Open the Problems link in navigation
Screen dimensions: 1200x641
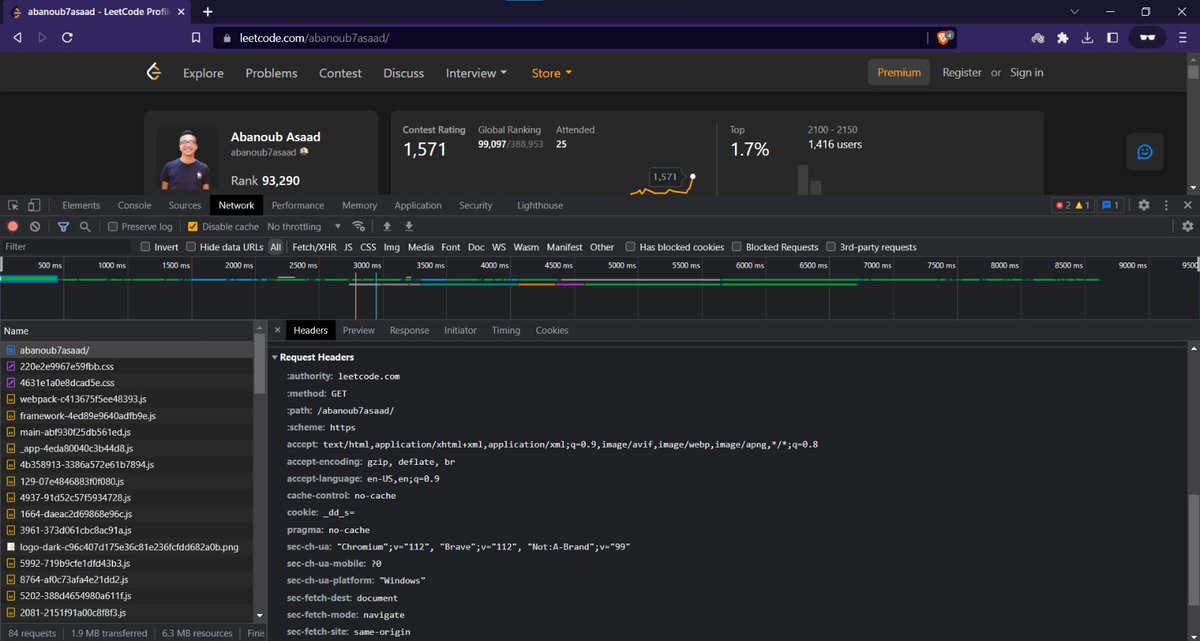point(271,73)
